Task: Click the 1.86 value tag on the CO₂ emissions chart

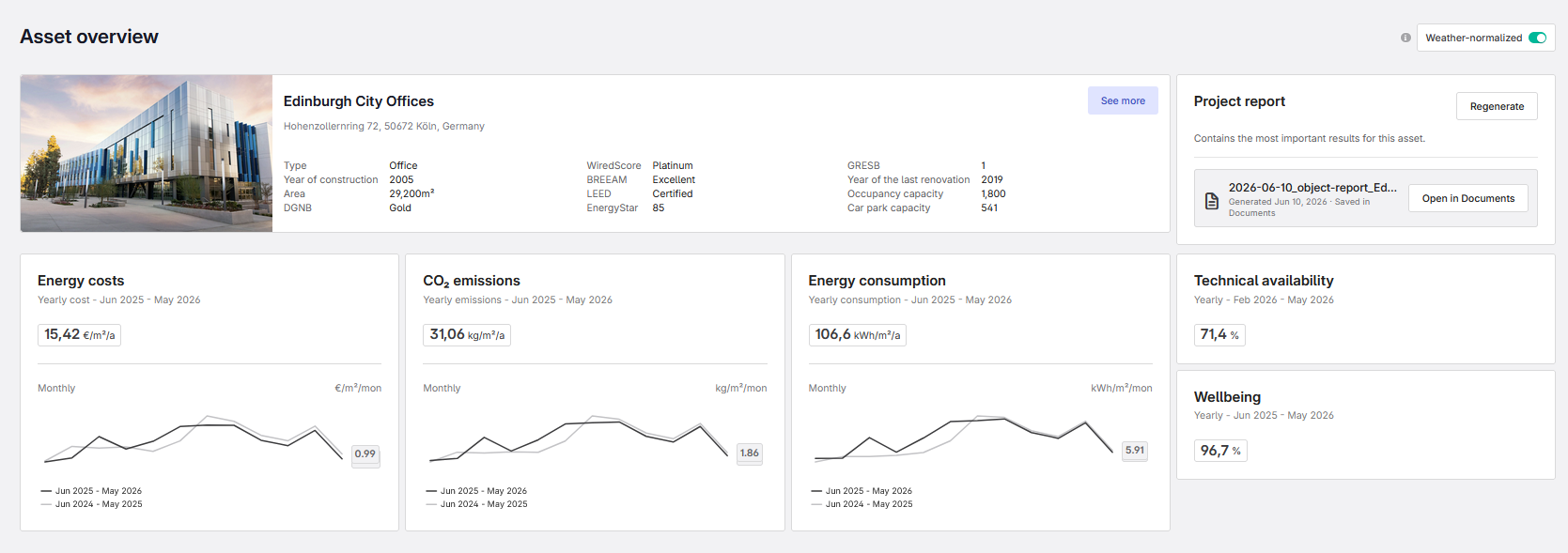Action: [x=750, y=453]
